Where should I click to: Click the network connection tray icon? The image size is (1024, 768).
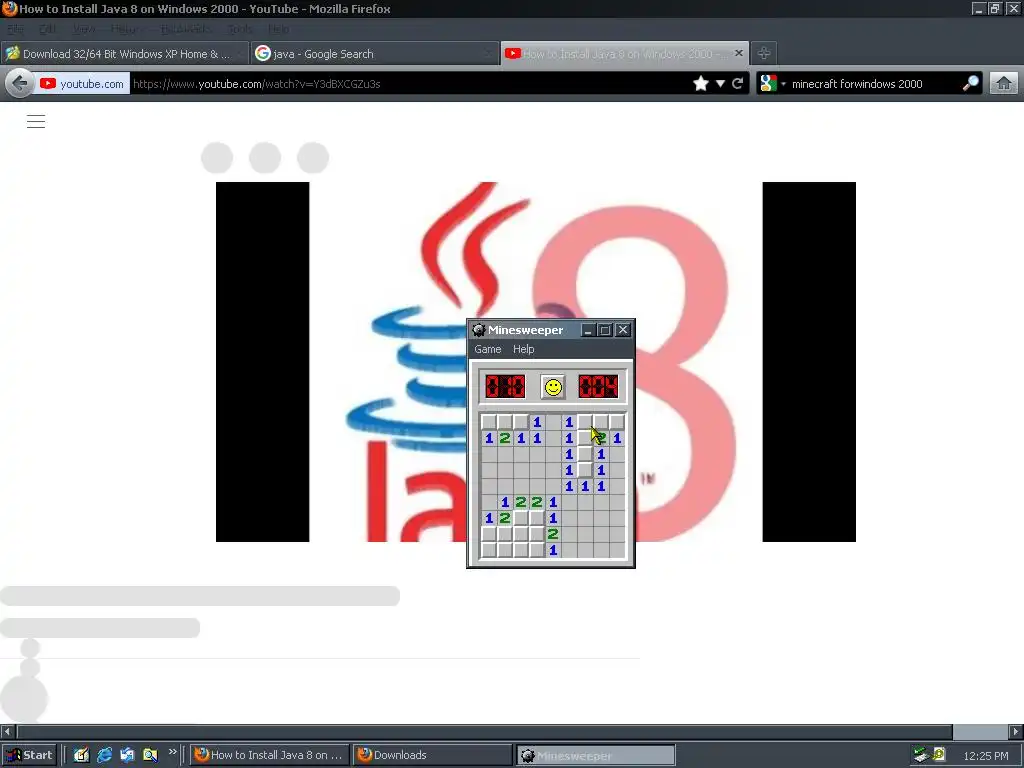[x=921, y=755]
